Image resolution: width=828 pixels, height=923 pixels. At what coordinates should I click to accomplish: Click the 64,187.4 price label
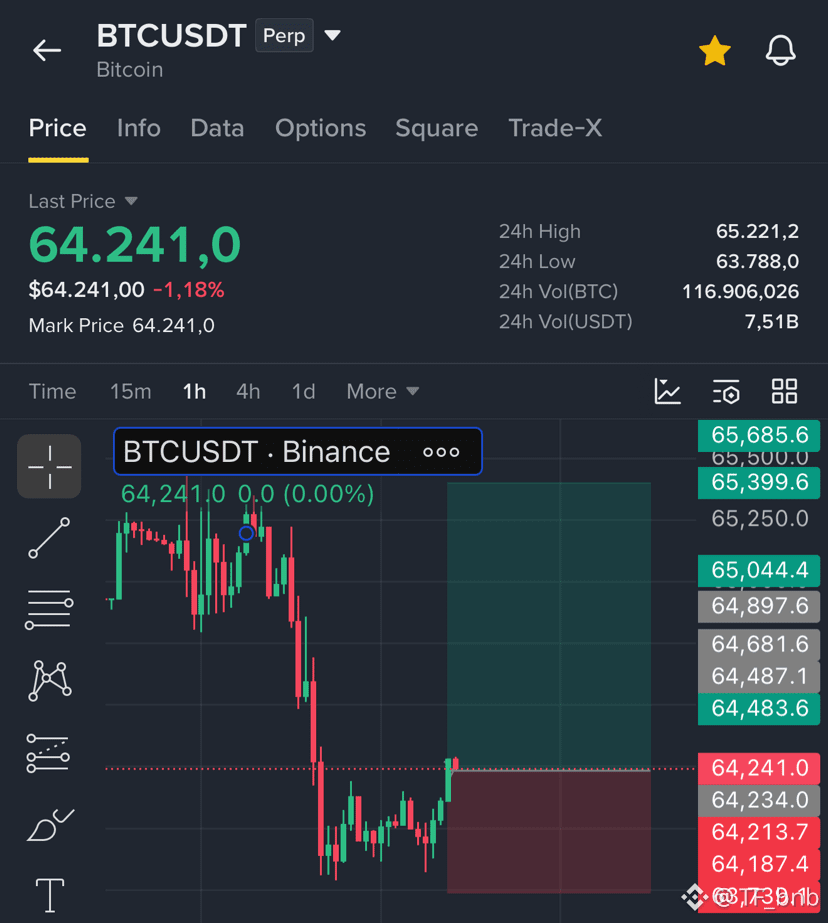pyautogui.click(x=759, y=865)
